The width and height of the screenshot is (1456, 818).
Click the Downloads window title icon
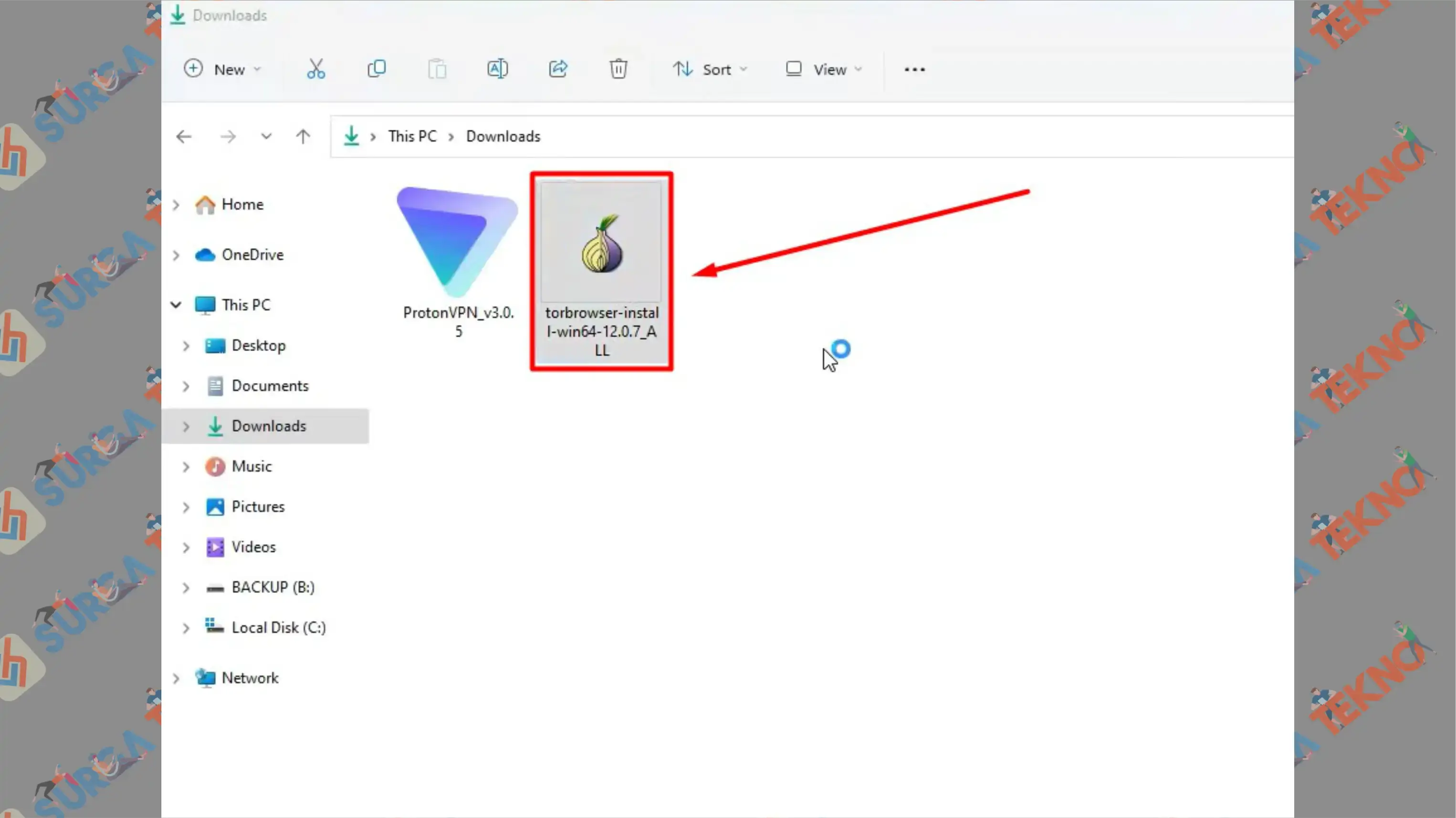point(178,15)
